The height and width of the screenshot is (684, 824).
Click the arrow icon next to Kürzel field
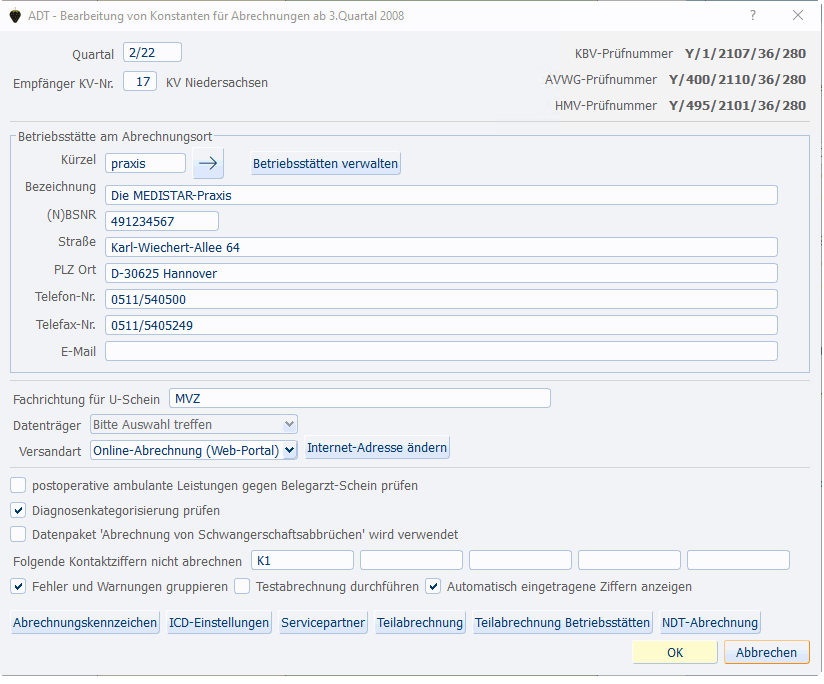(208, 162)
